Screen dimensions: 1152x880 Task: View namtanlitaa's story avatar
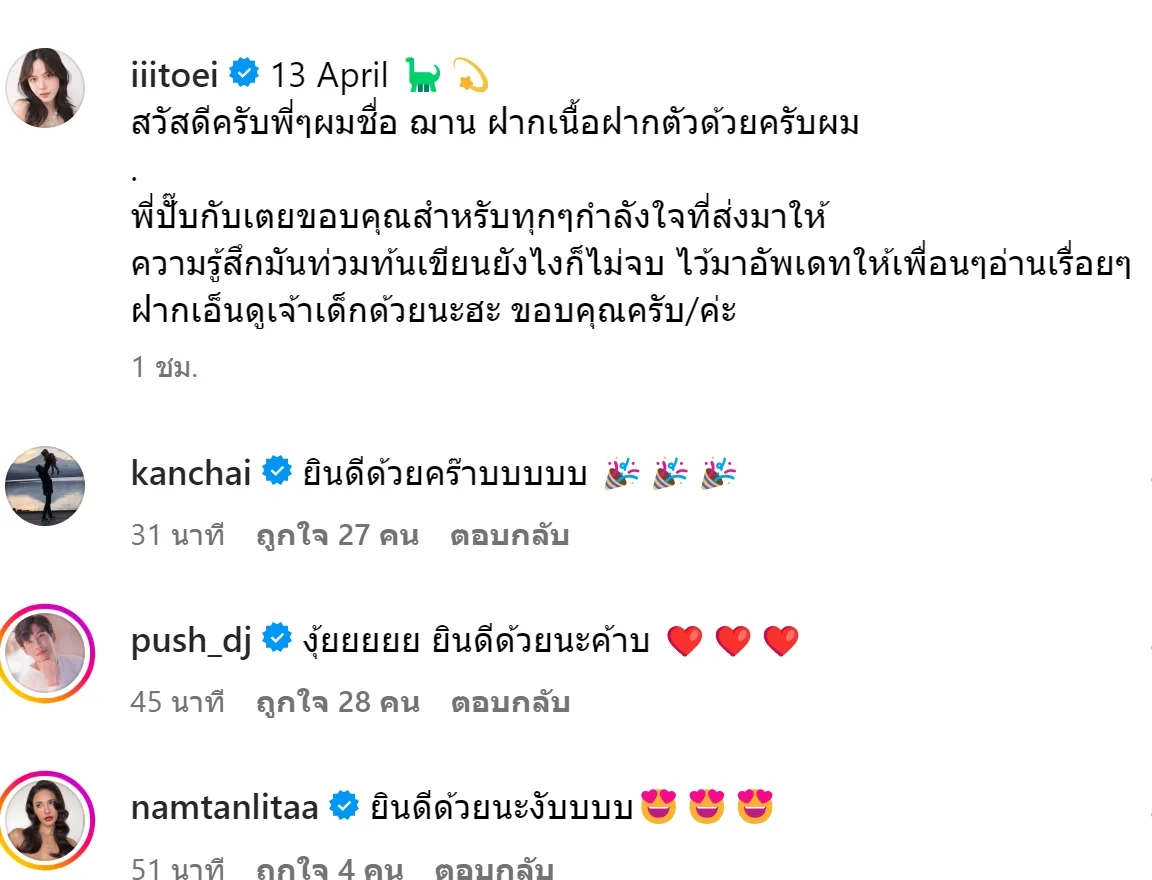[x=46, y=821]
